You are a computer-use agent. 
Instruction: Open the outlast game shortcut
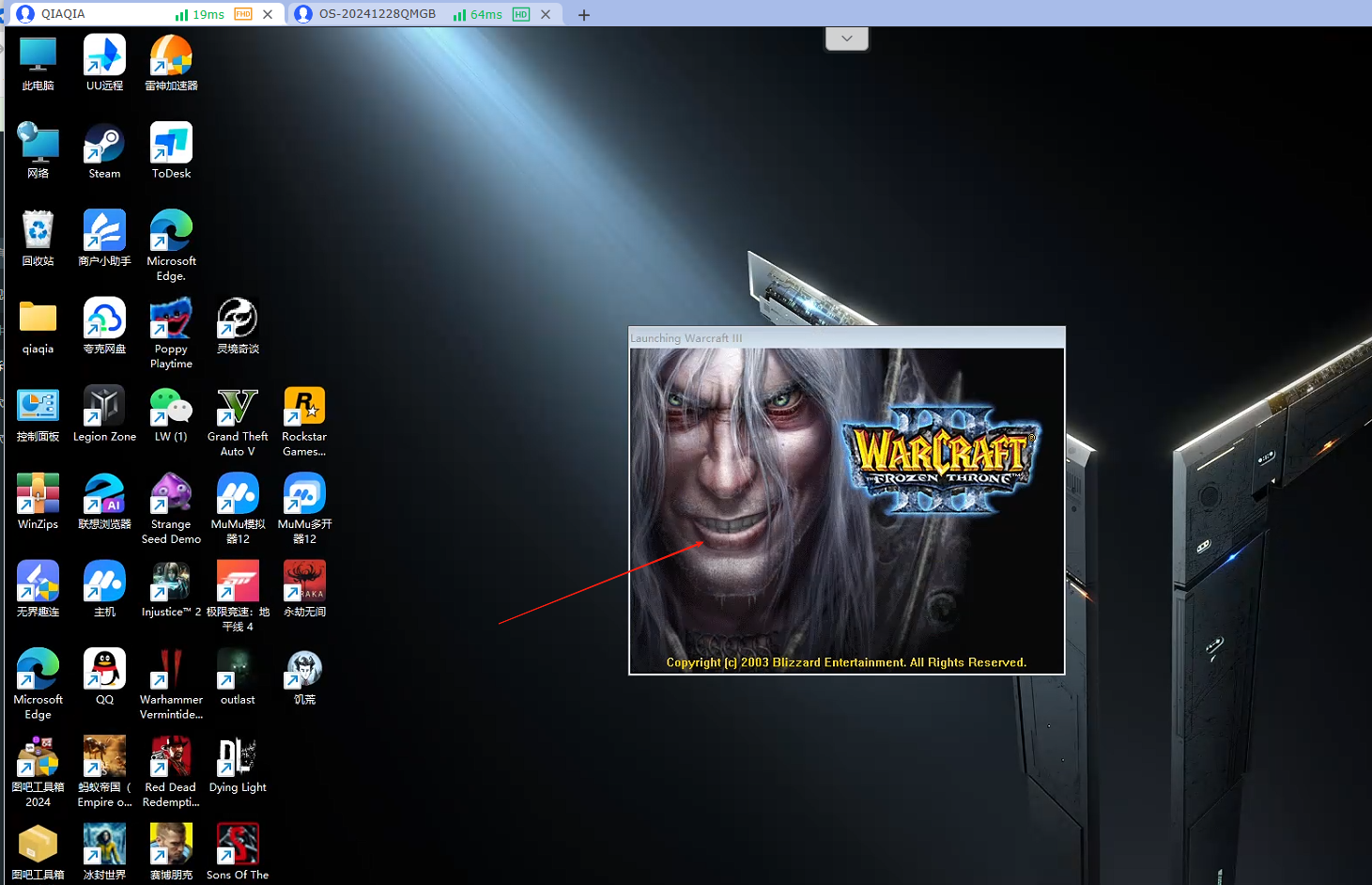click(x=238, y=676)
